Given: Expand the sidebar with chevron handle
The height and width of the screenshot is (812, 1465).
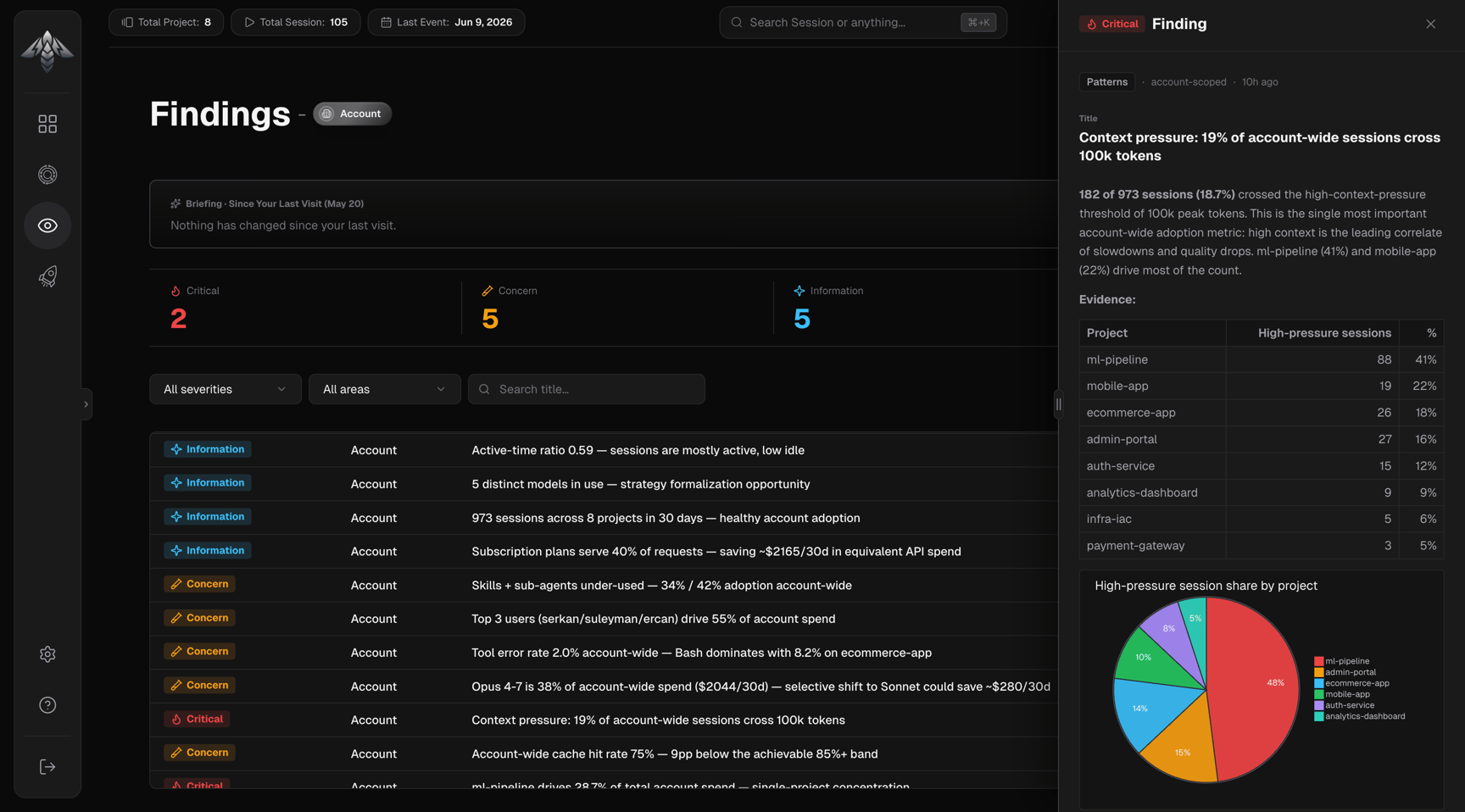Looking at the screenshot, I should (86, 404).
